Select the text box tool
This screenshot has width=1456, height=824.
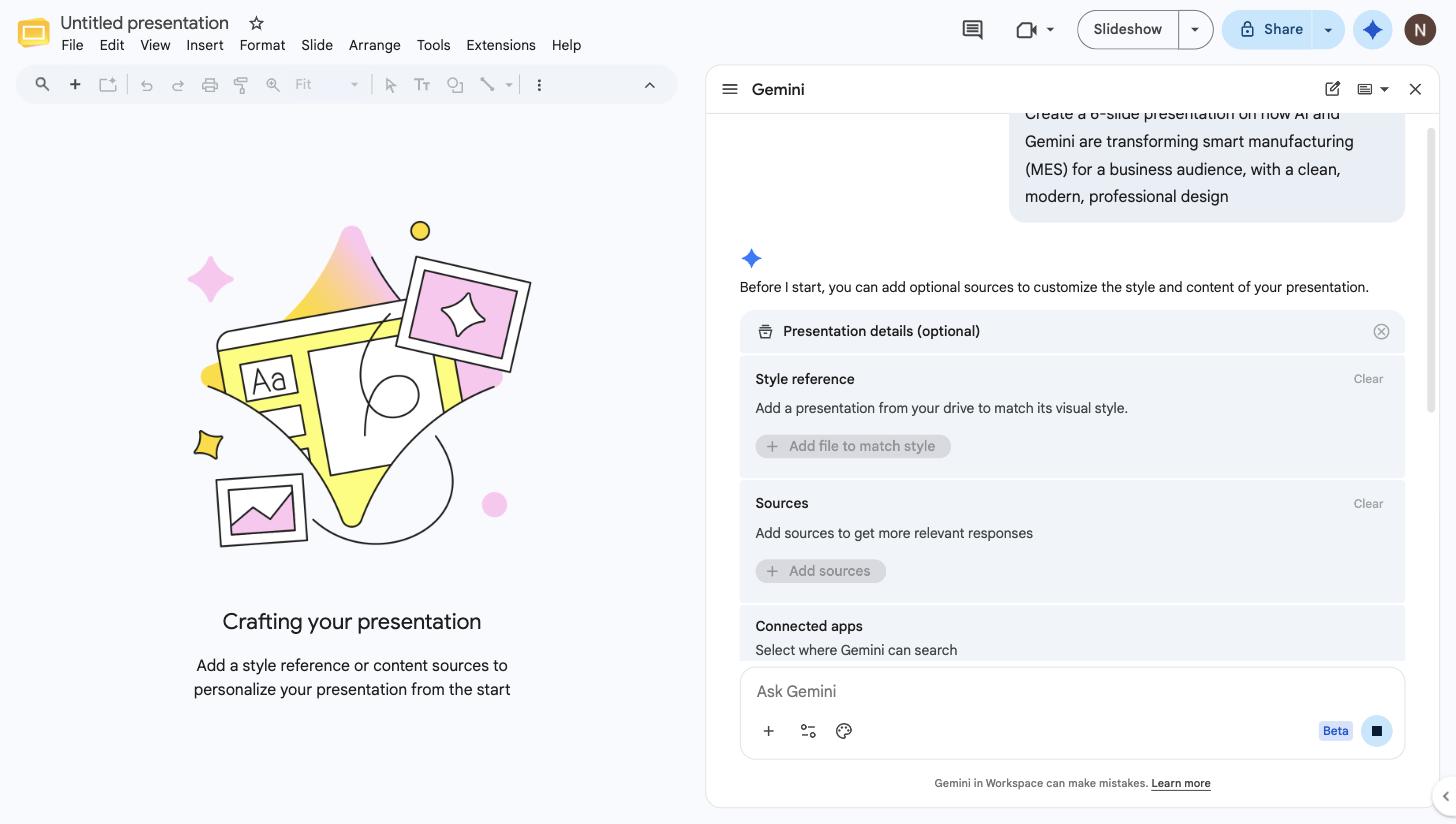point(422,85)
